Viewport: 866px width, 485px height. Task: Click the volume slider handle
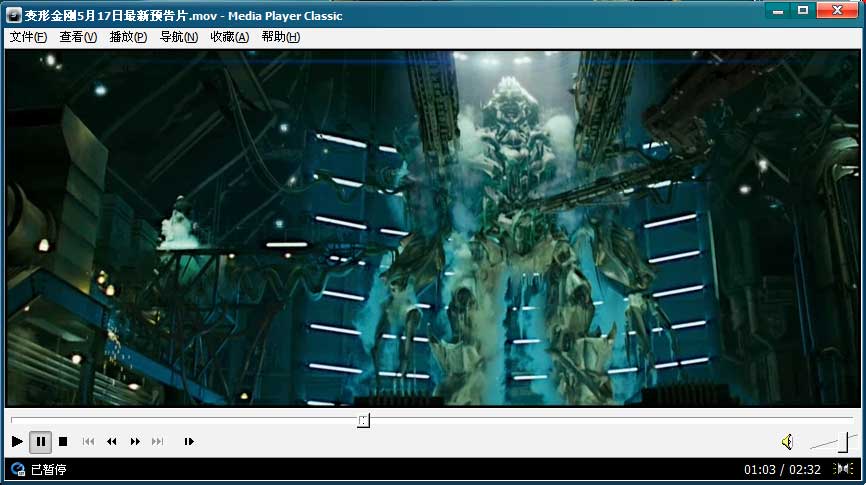click(x=843, y=442)
